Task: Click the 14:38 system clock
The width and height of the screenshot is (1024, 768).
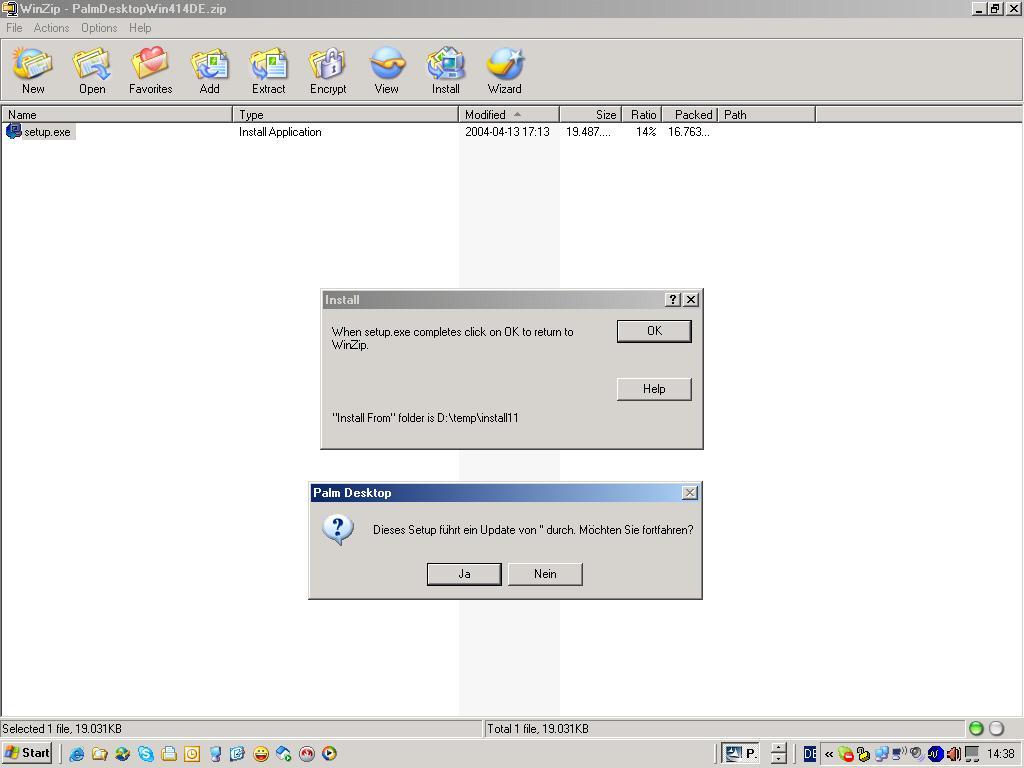Action: [1000, 754]
